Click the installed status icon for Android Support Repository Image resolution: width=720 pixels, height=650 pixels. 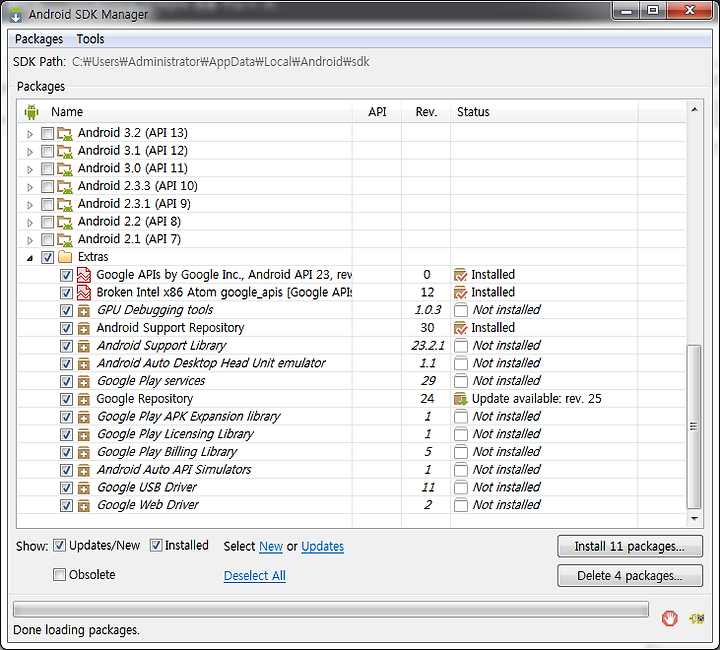(x=461, y=328)
